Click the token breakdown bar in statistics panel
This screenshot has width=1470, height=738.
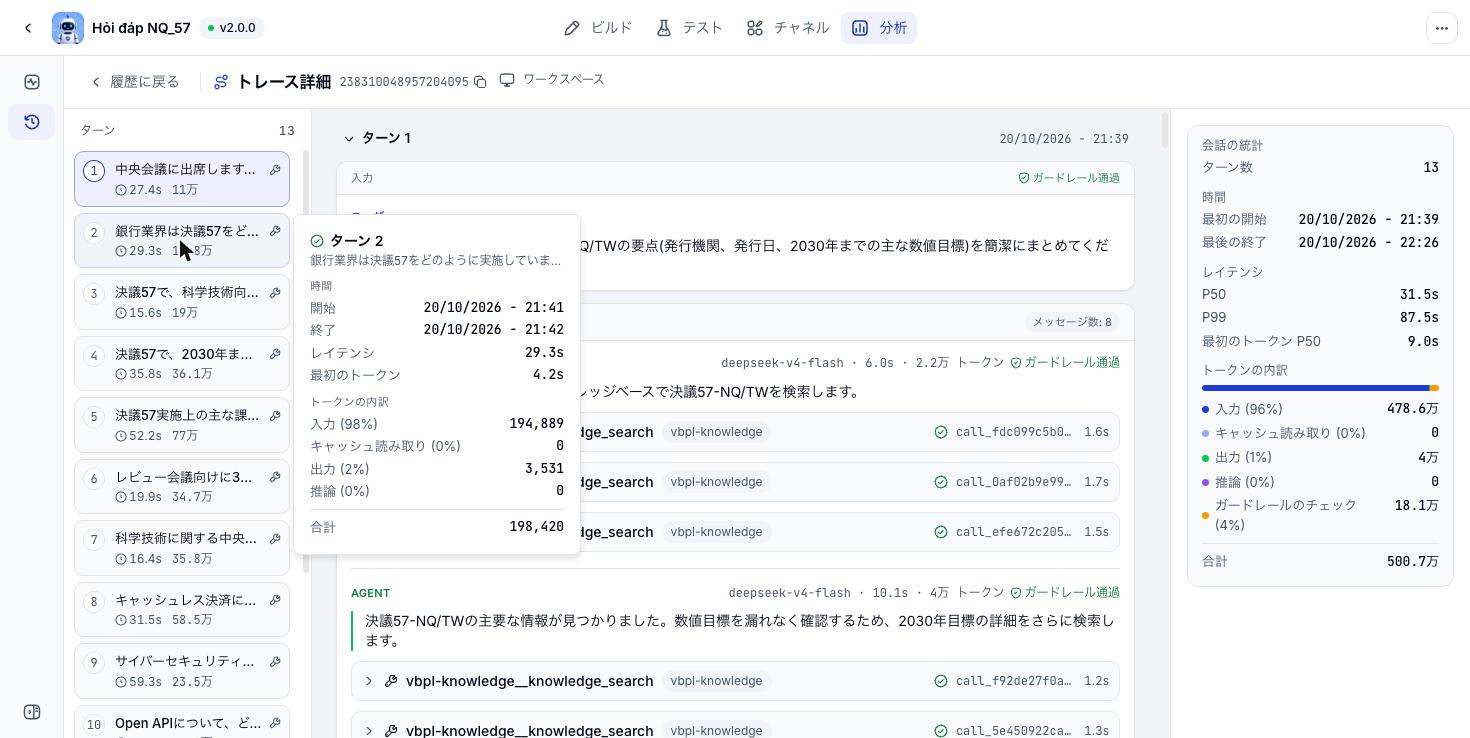(x=1320, y=388)
